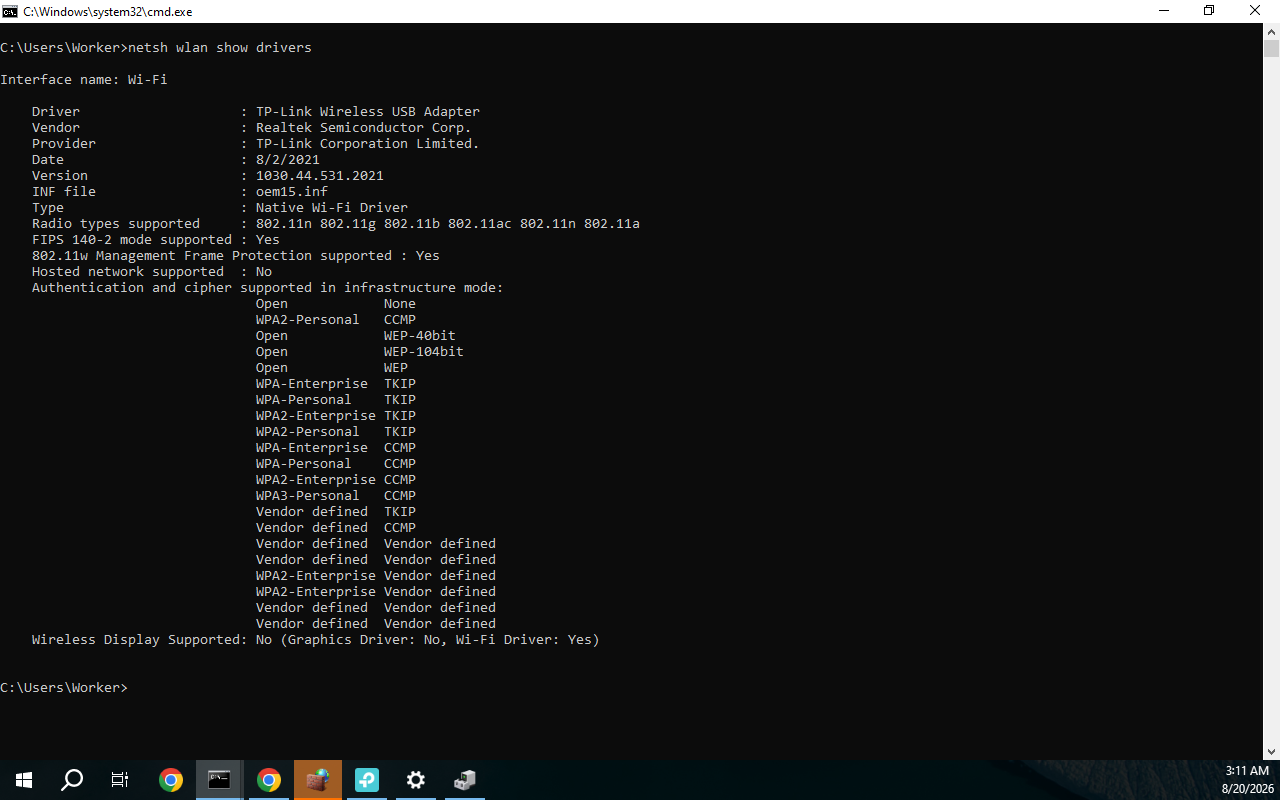
Task: Click the scrollbar up arrow
Action: click(1271, 32)
